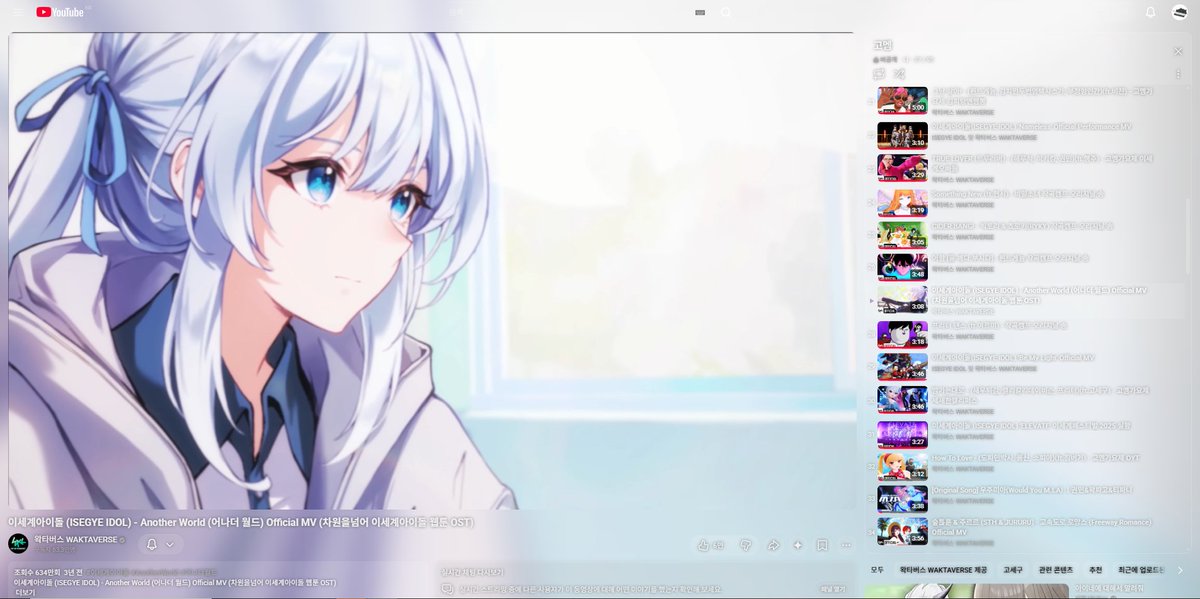Image resolution: width=1200 pixels, height=599 pixels.
Task: Go to YouTube home via logo
Action: tap(62, 12)
